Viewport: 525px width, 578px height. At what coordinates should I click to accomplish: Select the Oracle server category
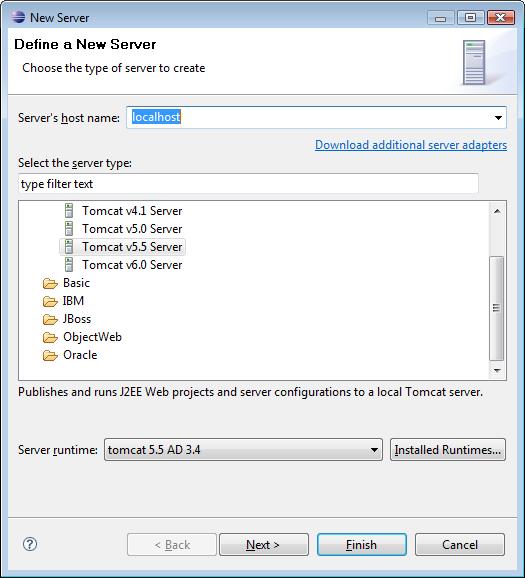coord(80,355)
